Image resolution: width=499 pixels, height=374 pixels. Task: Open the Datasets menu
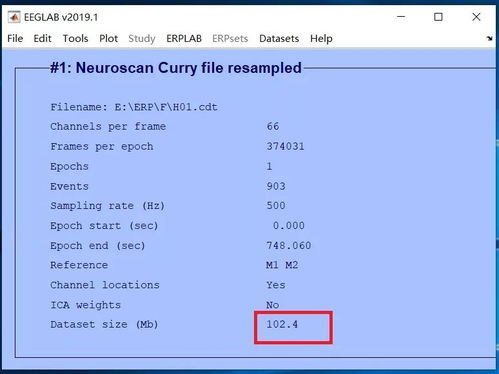[279, 38]
